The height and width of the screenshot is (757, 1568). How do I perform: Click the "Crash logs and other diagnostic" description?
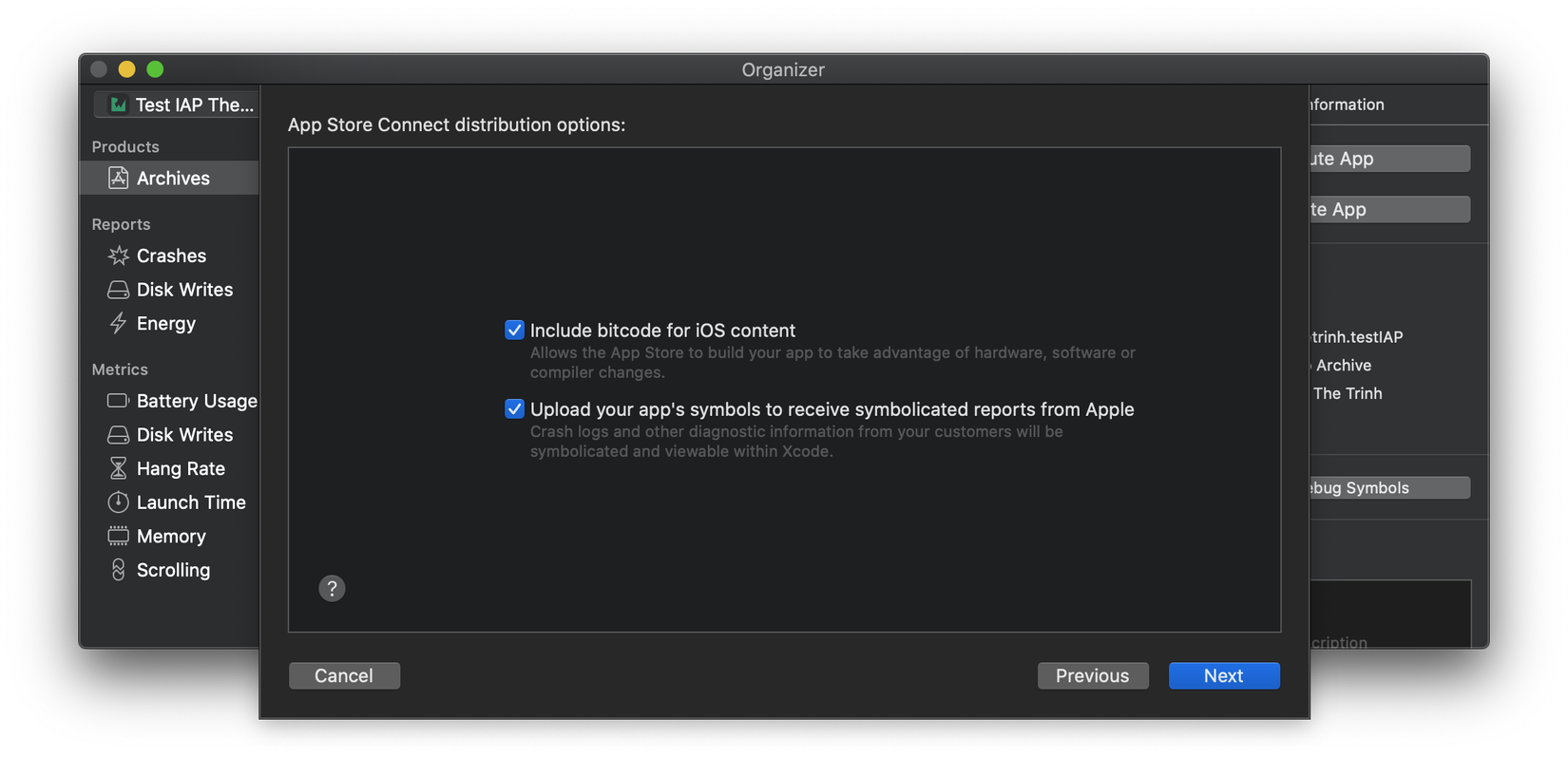[x=796, y=441]
